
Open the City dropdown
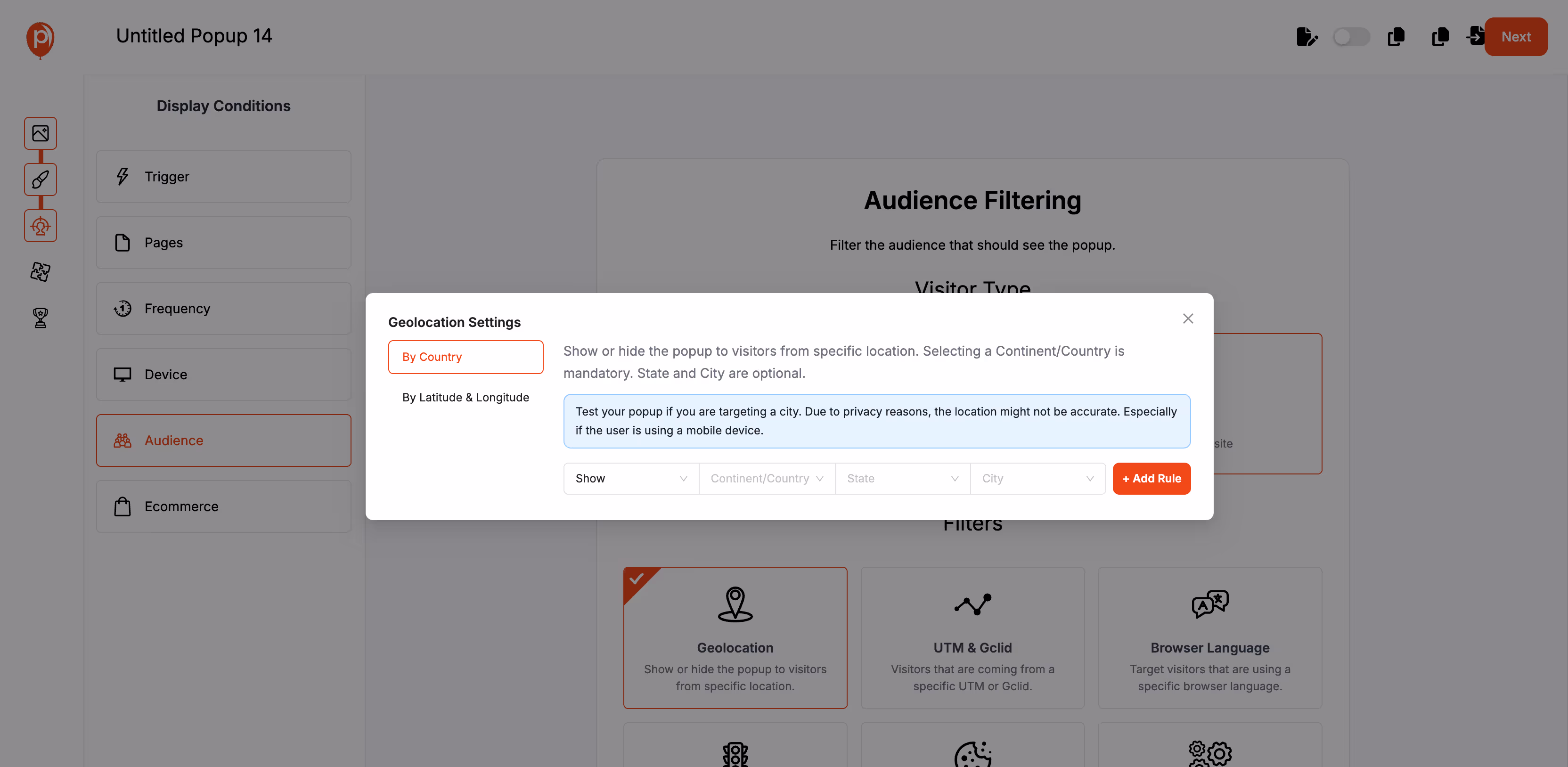pos(1037,479)
